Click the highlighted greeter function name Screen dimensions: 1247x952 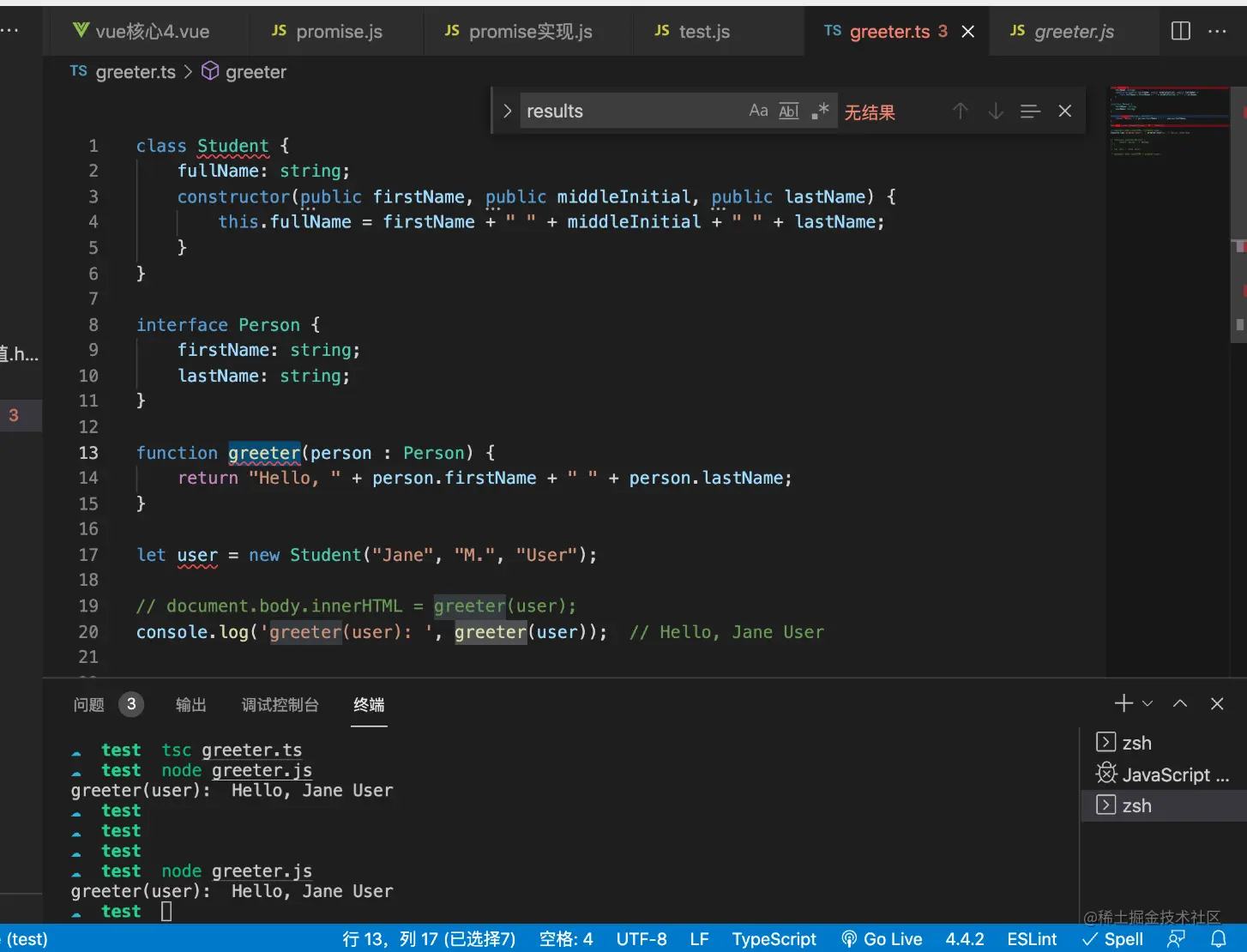tap(264, 453)
